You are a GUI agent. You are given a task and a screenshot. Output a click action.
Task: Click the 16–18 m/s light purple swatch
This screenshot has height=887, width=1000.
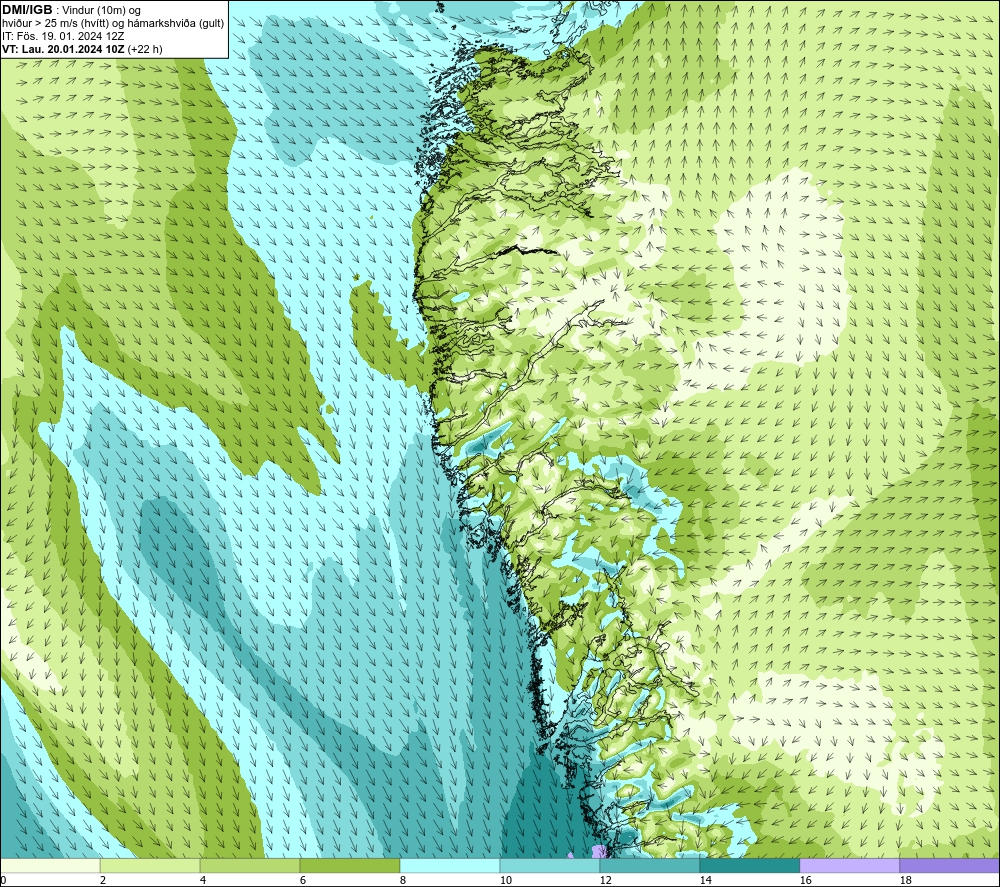click(x=849, y=865)
